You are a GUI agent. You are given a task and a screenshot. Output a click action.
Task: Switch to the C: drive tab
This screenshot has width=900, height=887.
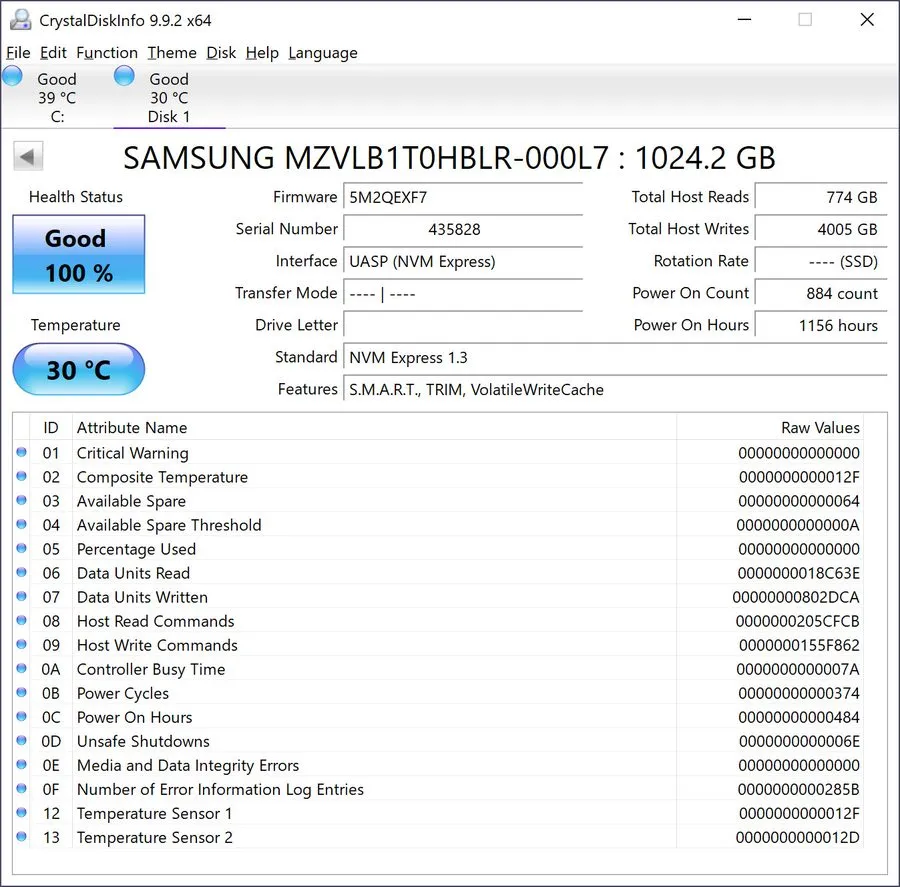coord(57,97)
